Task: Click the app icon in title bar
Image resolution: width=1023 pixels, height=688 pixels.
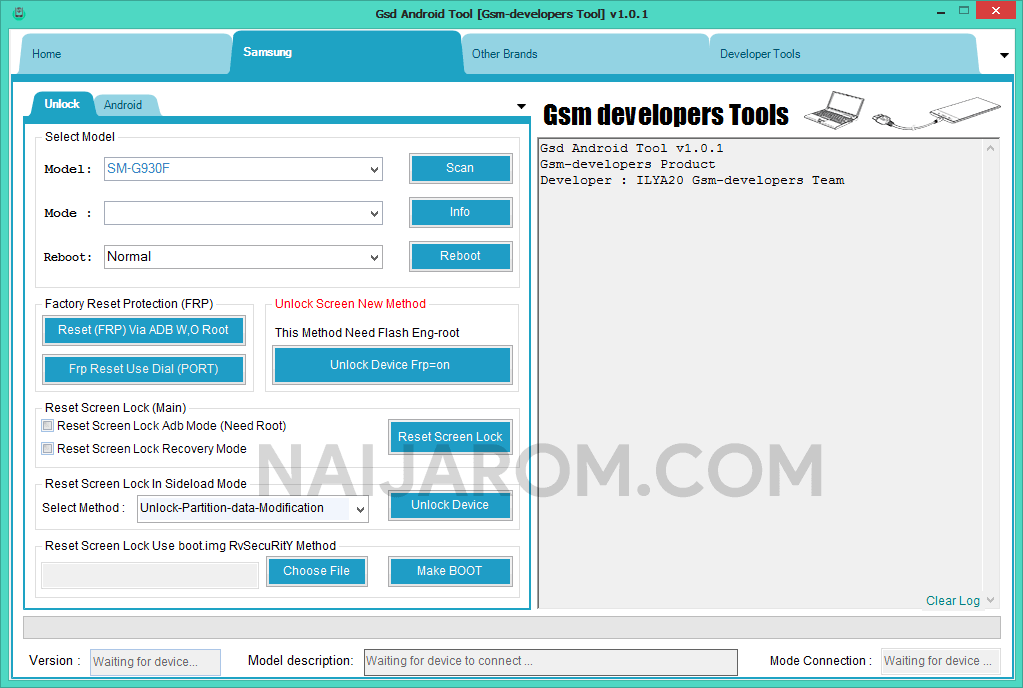Action: point(19,12)
